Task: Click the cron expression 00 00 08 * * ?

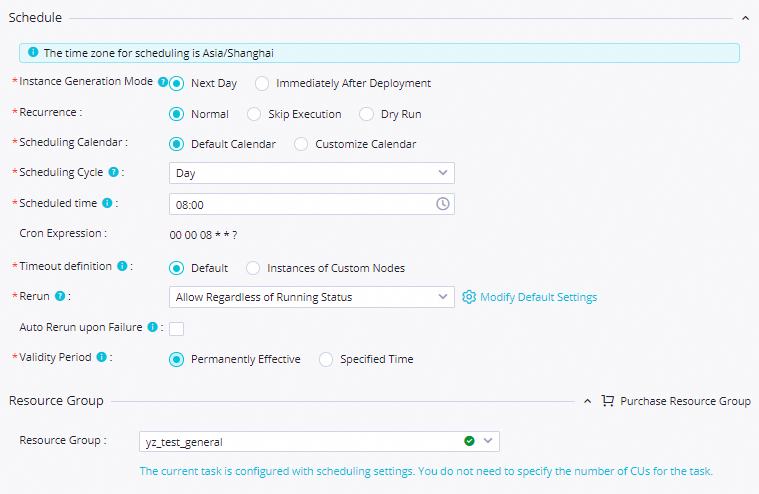Action: tap(203, 235)
